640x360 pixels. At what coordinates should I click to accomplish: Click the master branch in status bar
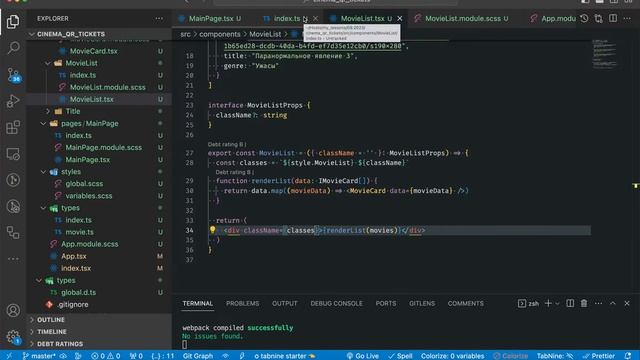(39, 356)
